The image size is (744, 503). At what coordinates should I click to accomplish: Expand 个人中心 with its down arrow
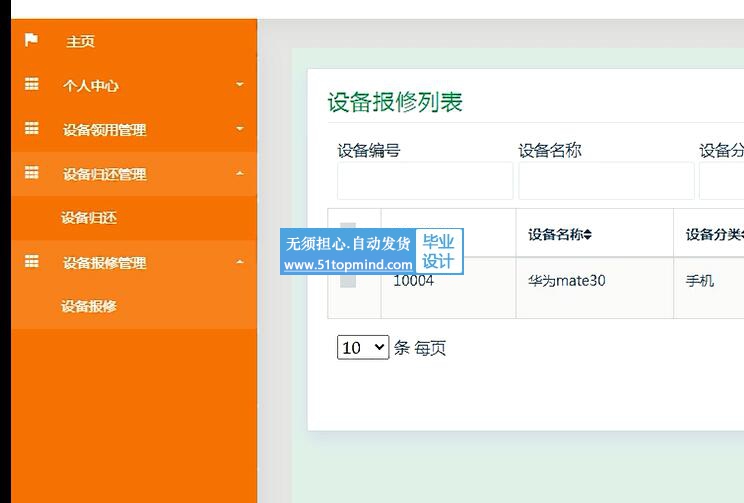click(240, 85)
